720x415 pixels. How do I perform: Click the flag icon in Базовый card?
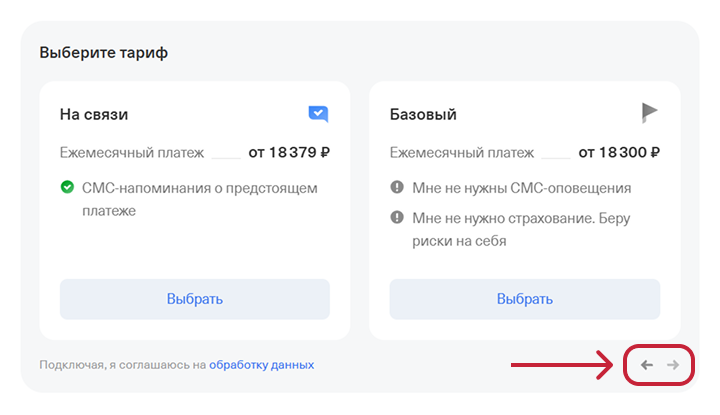(x=649, y=113)
